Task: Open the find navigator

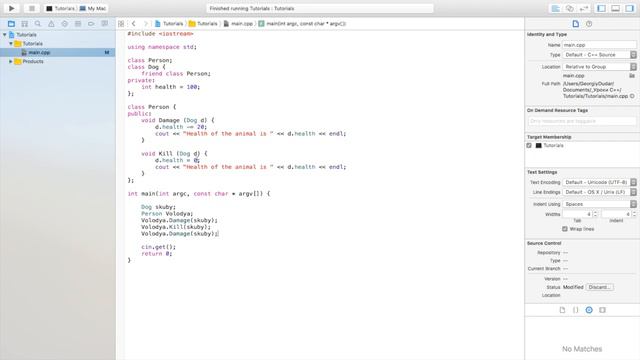Action: coord(38,24)
